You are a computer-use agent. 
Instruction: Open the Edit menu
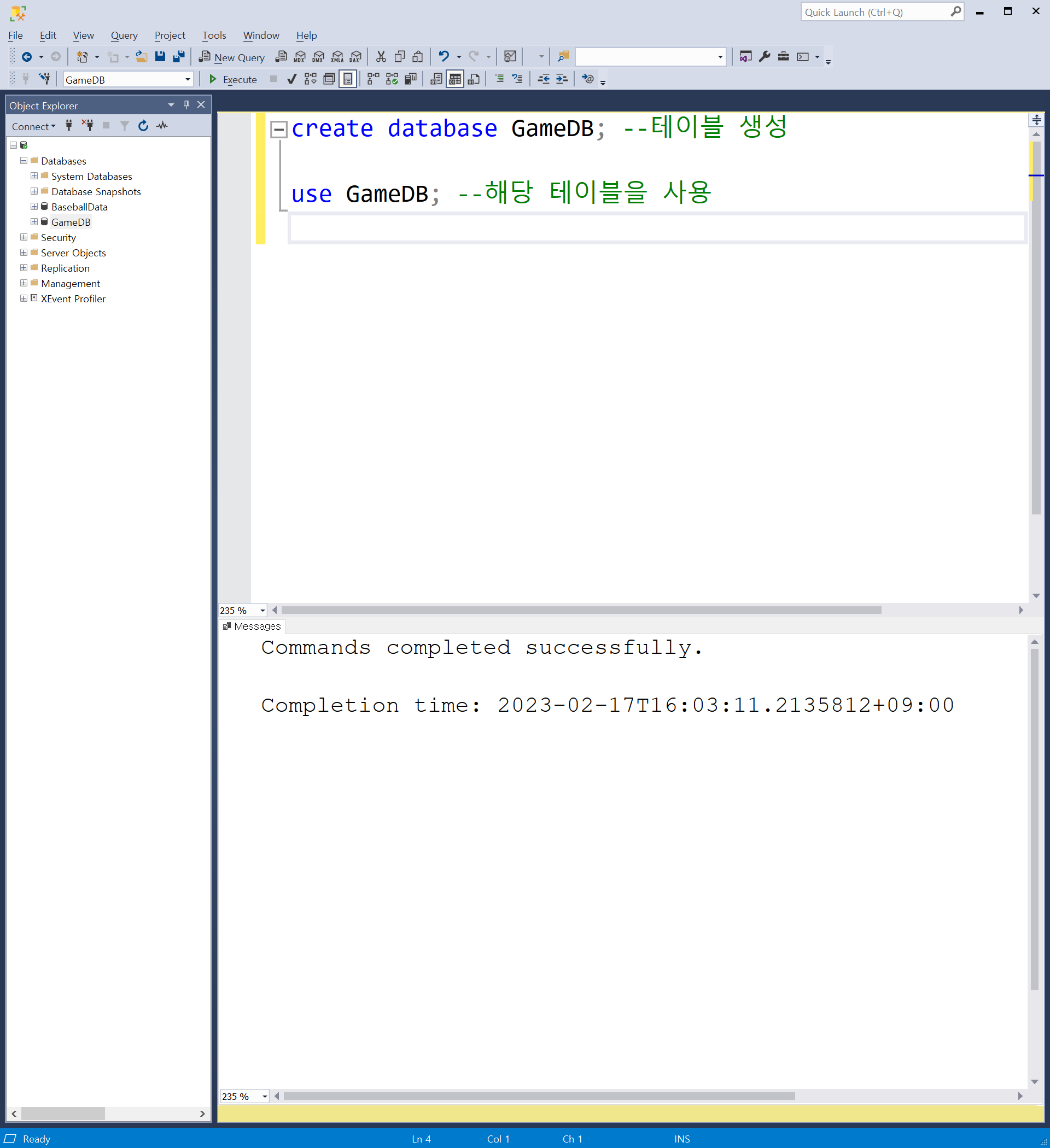tap(48, 36)
